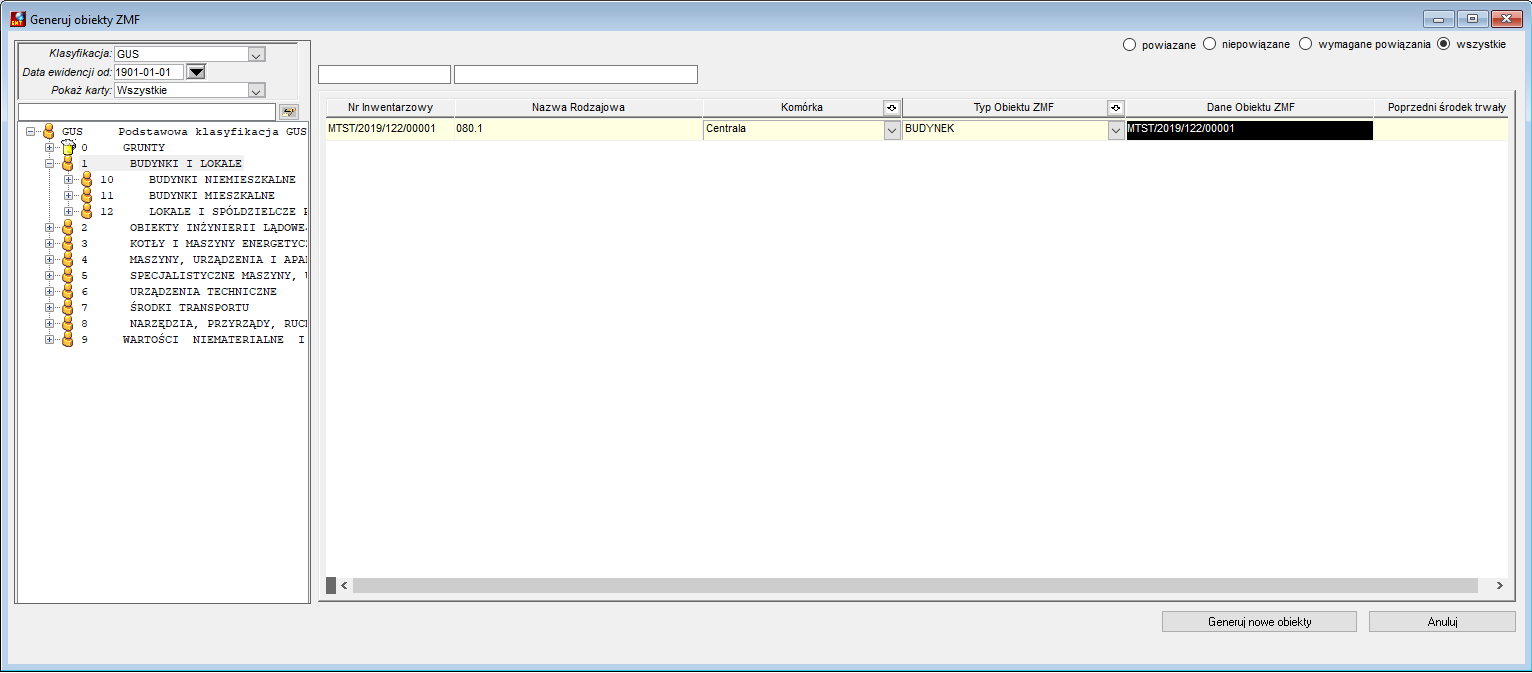This screenshot has width=1532, height=673.
Task: Click the GRUNTY node icon in the tree
Action: 69,147
